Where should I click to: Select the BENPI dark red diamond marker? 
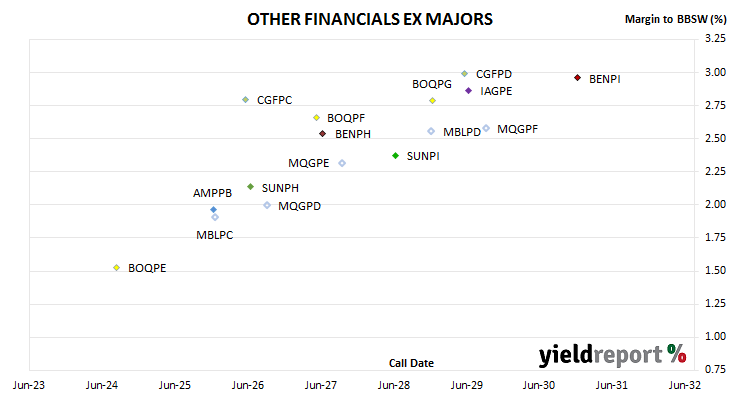(x=577, y=78)
